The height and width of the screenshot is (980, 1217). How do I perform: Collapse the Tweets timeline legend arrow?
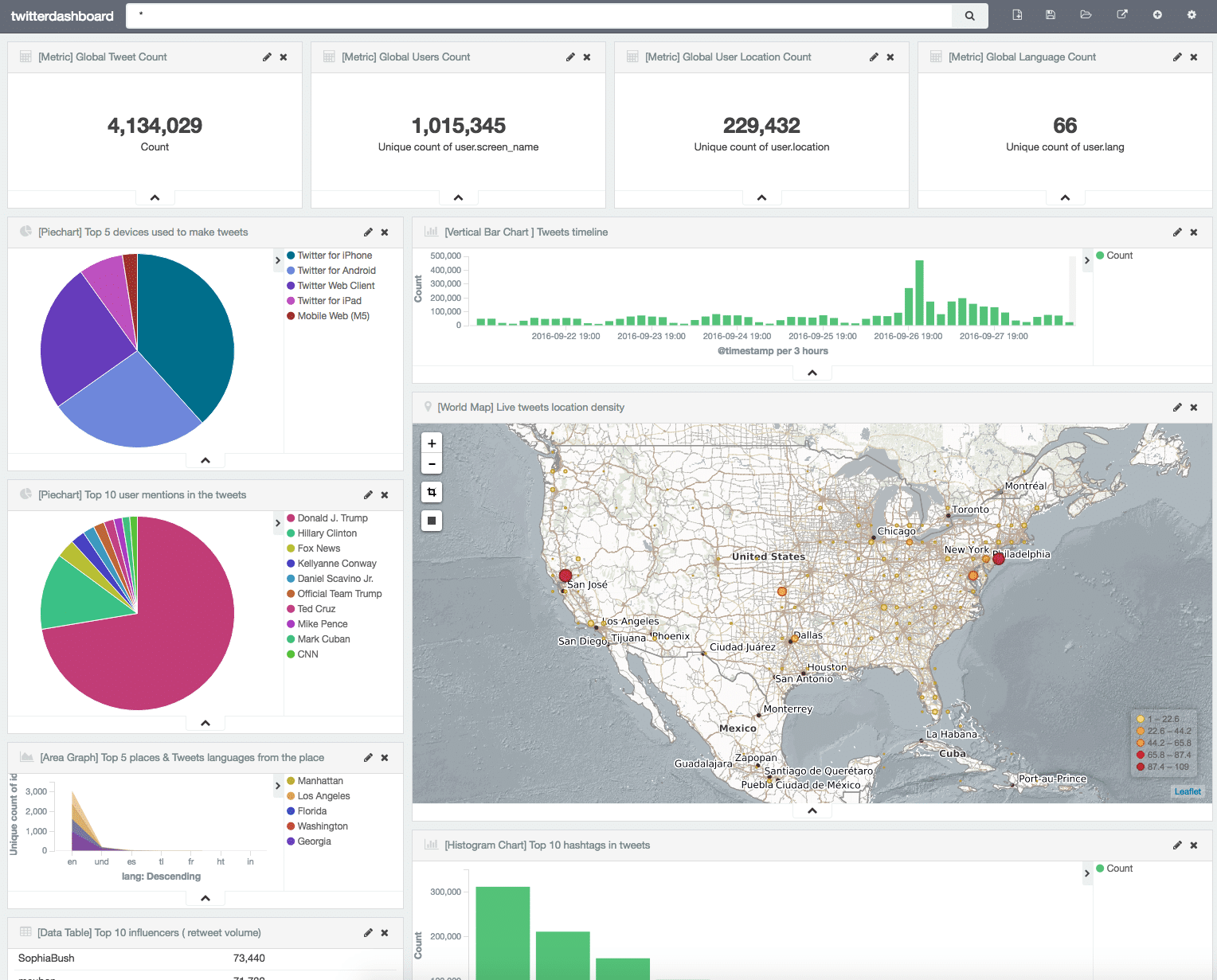pos(1087,260)
